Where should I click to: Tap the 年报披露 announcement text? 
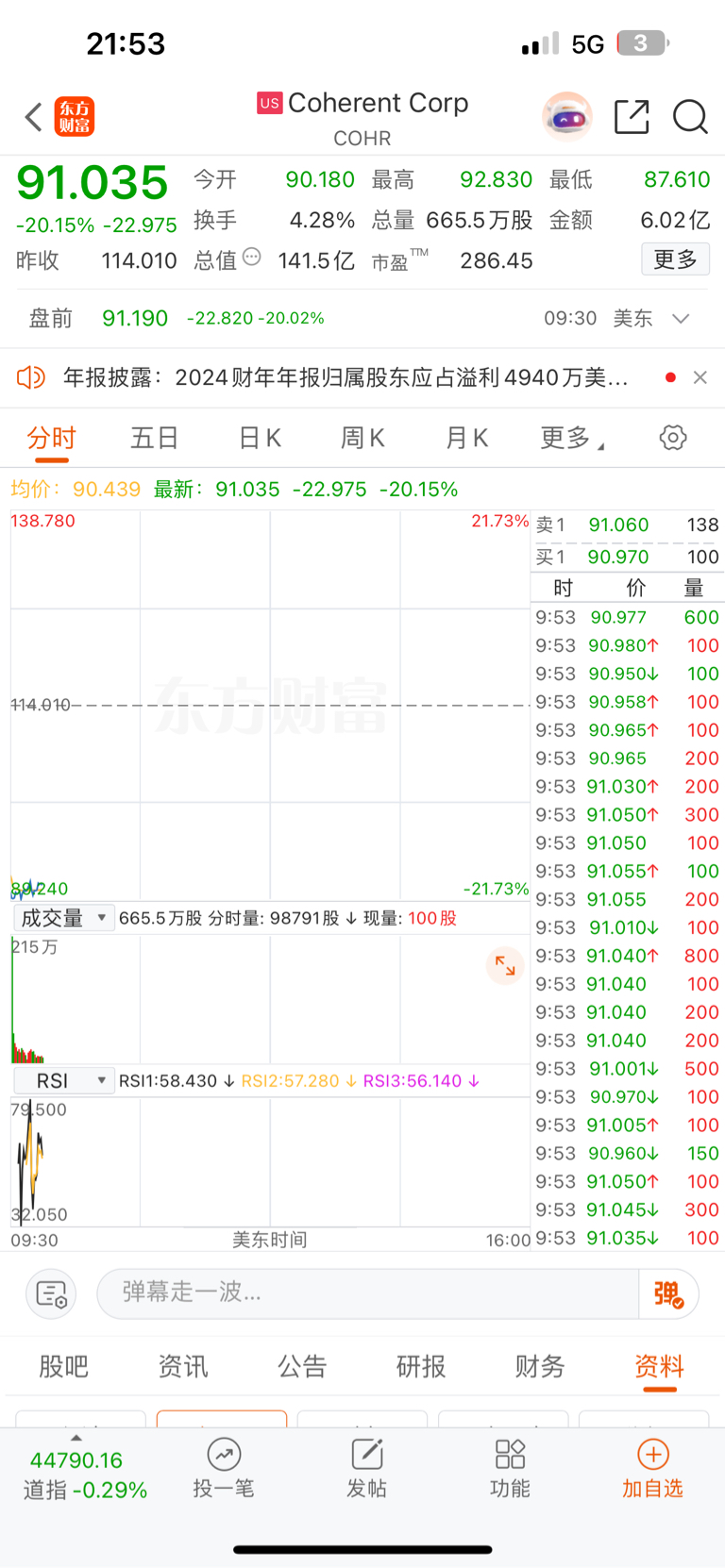(346, 377)
